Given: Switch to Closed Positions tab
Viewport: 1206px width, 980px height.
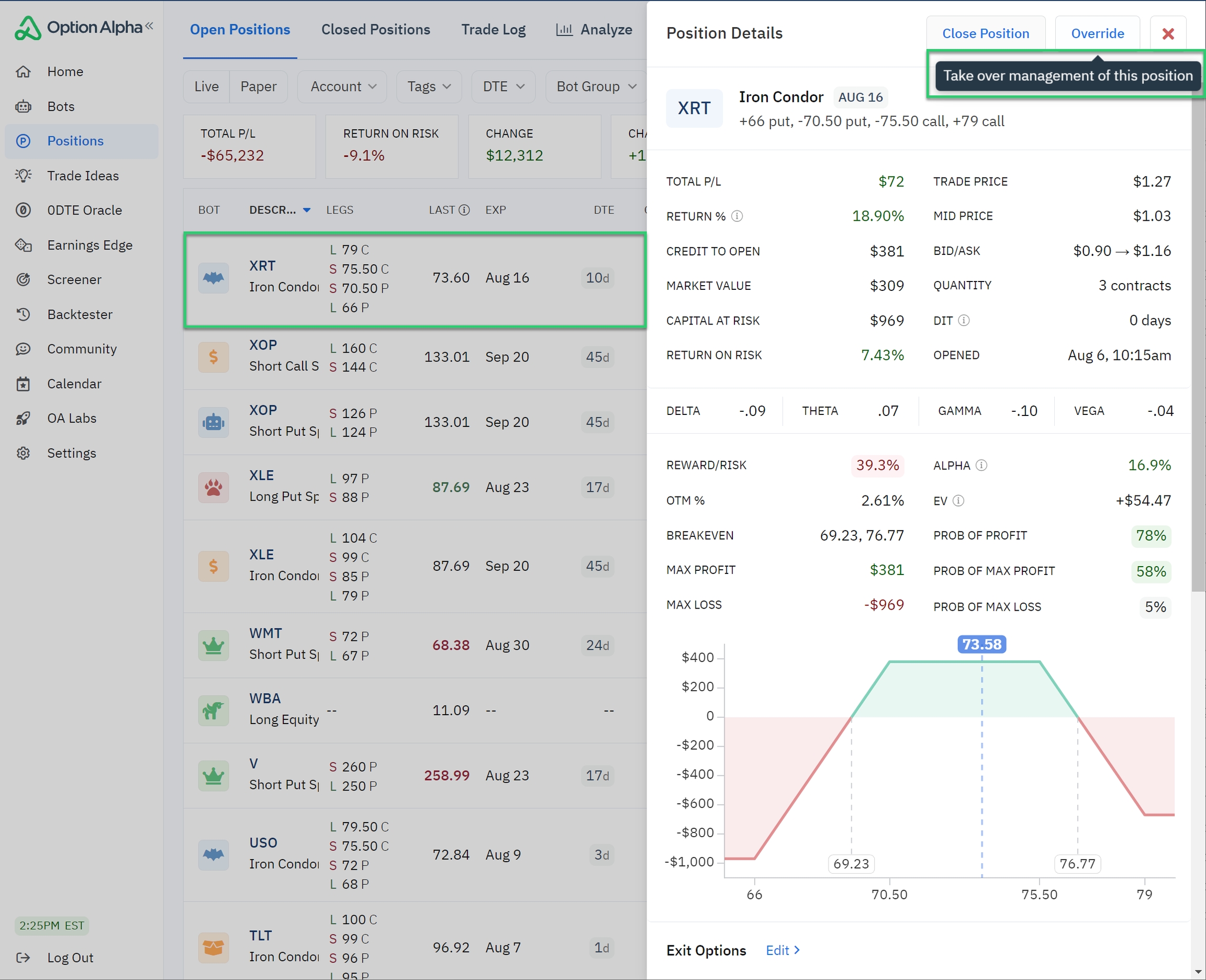Looking at the screenshot, I should [x=375, y=29].
